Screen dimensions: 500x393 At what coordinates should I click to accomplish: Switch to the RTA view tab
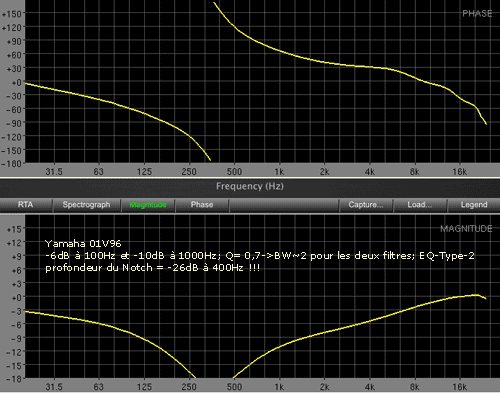coord(26,205)
